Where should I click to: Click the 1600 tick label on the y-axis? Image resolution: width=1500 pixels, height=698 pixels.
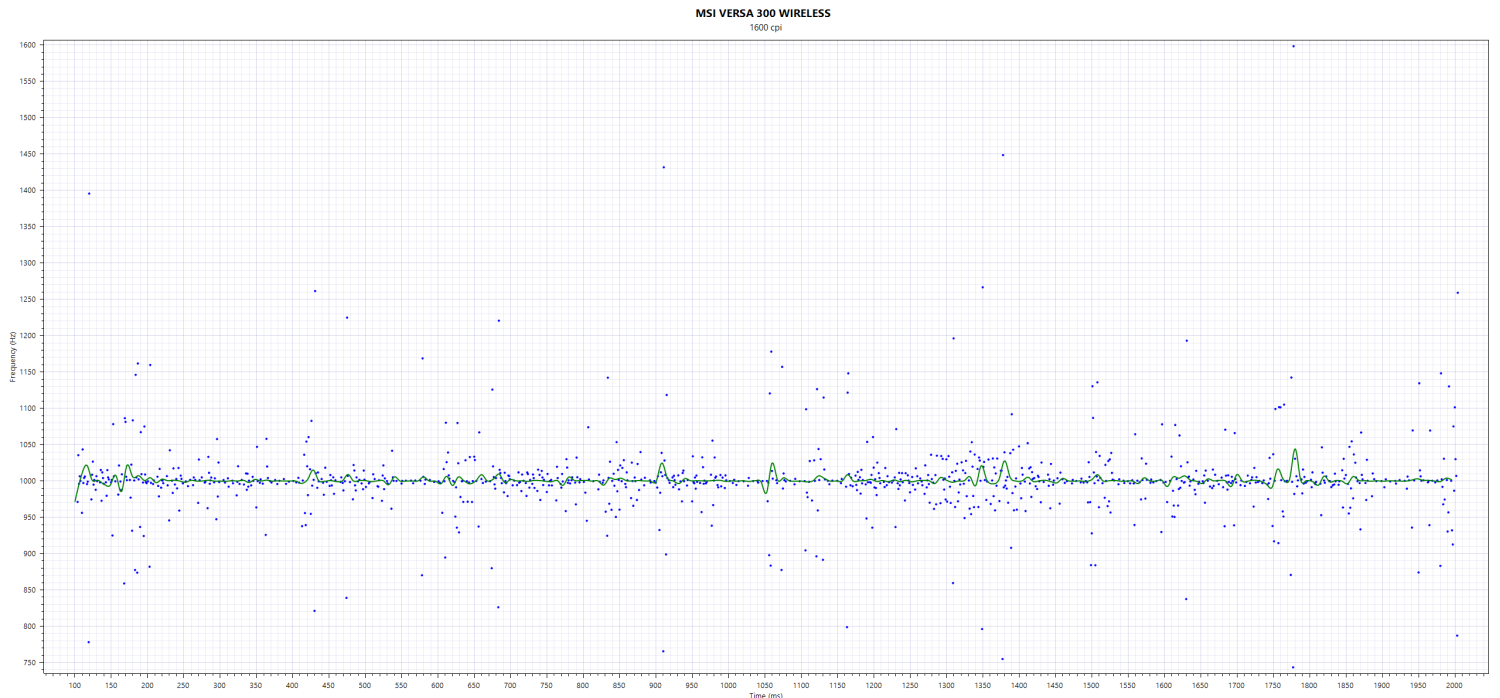(x=27, y=45)
